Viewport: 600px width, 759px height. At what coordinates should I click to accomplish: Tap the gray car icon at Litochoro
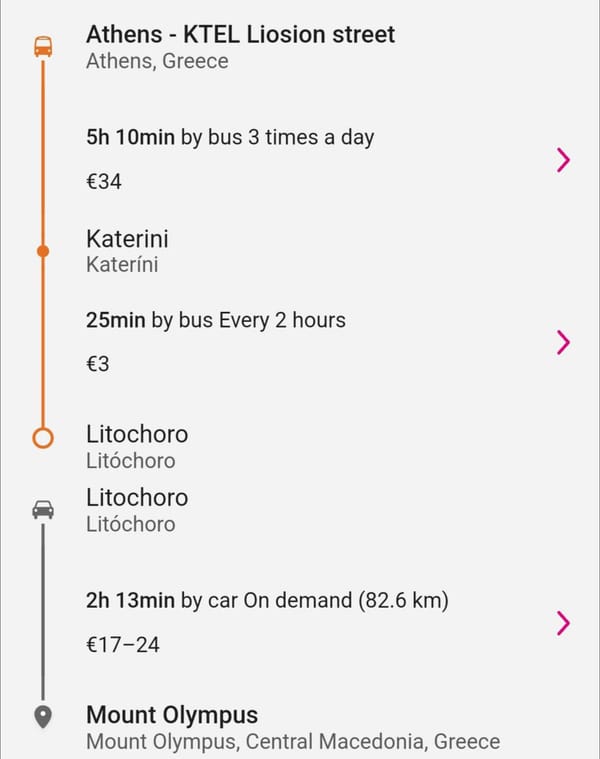tap(43, 510)
